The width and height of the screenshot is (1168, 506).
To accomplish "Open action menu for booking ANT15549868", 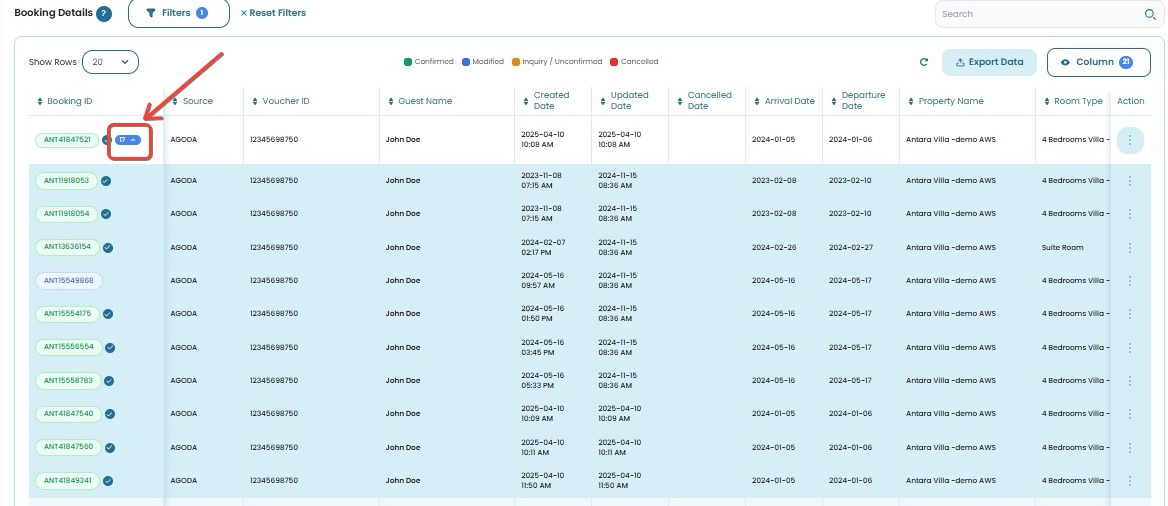I will click(x=1130, y=281).
